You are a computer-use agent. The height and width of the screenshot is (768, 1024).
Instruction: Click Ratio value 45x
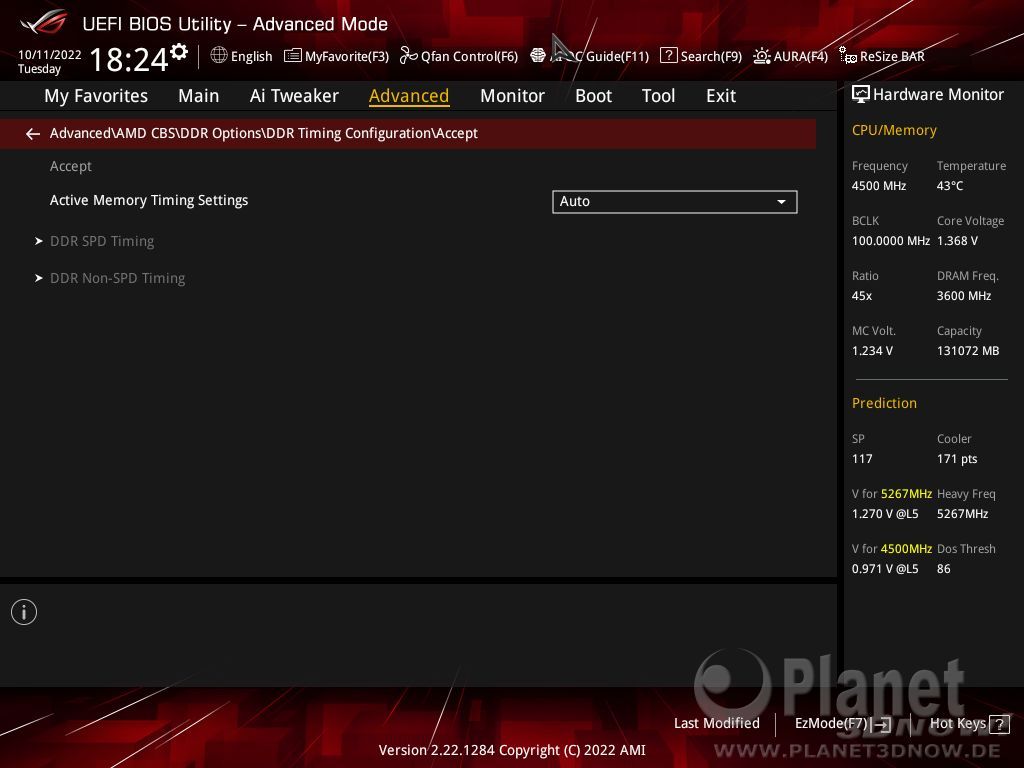[862, 296]
